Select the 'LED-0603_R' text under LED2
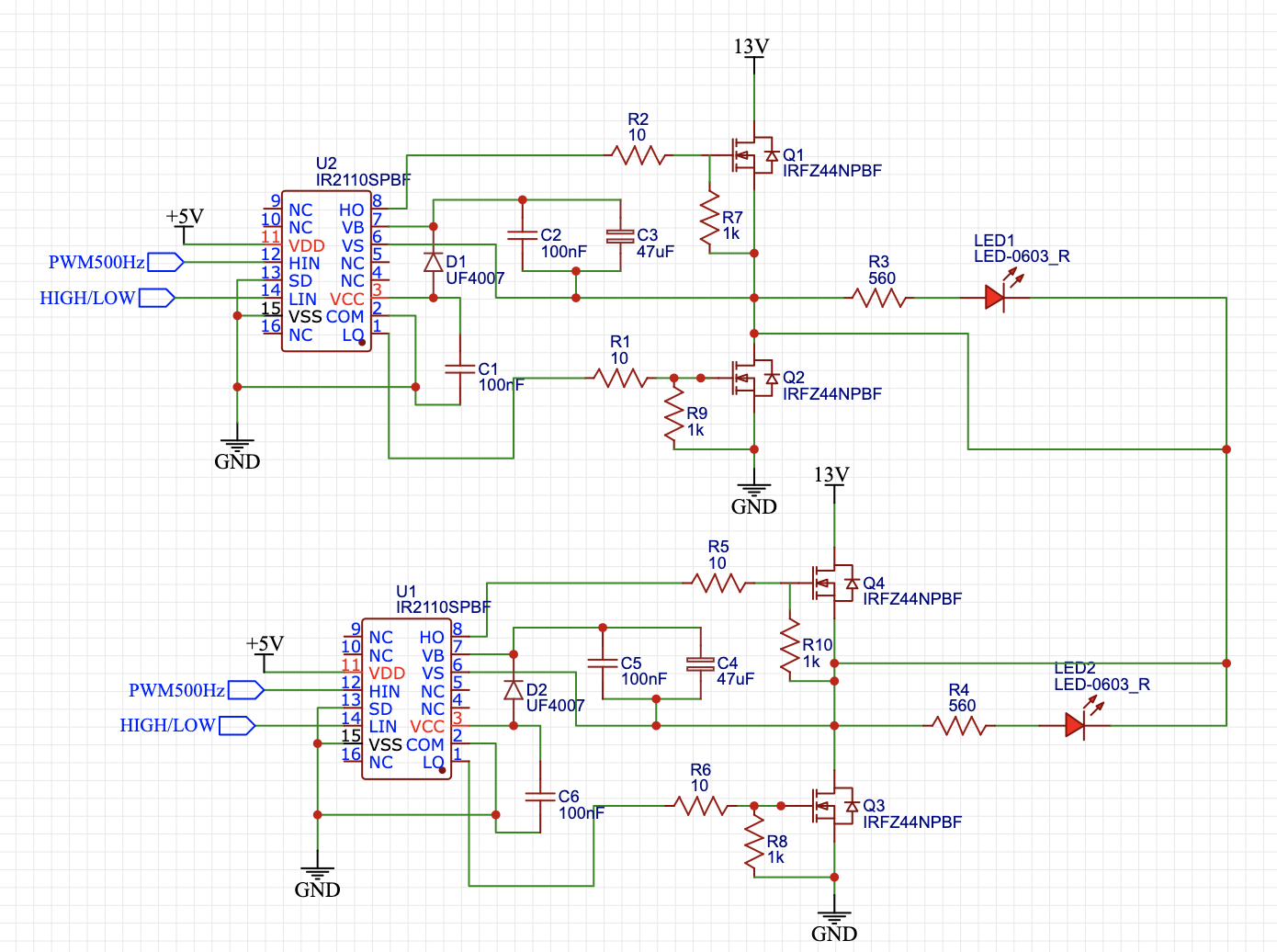 pos(1102,685)
